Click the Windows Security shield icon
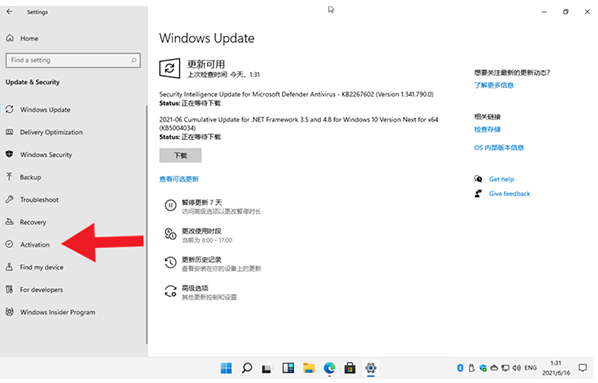 coord(10,154)
